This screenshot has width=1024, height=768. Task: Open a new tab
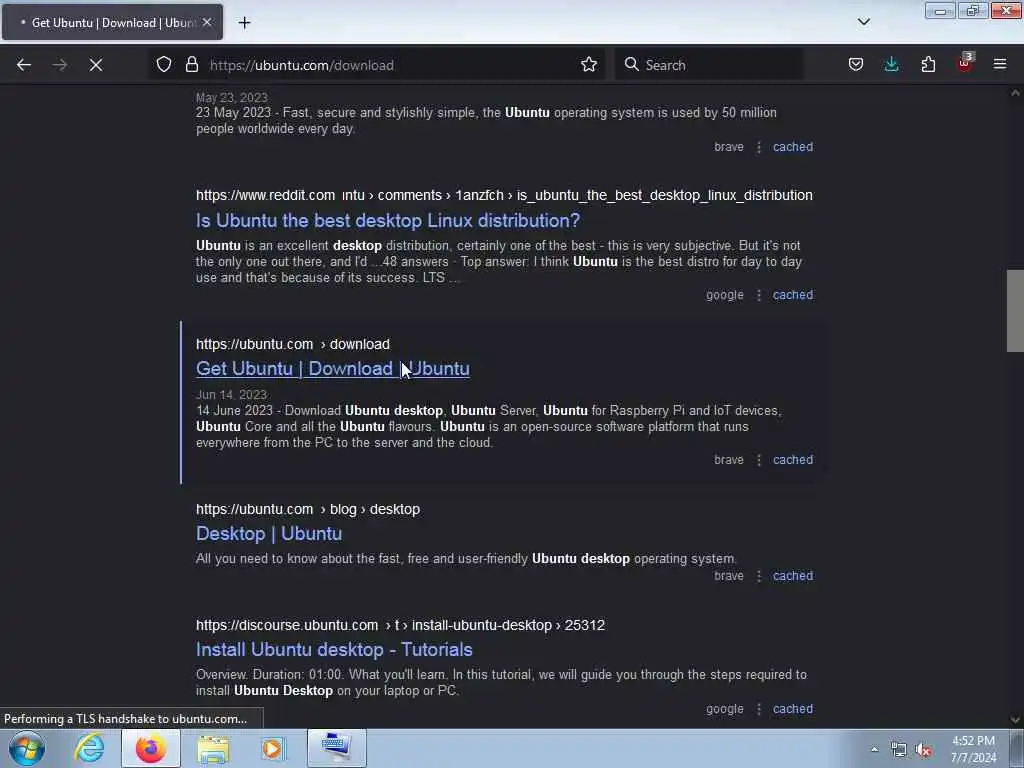244,23
